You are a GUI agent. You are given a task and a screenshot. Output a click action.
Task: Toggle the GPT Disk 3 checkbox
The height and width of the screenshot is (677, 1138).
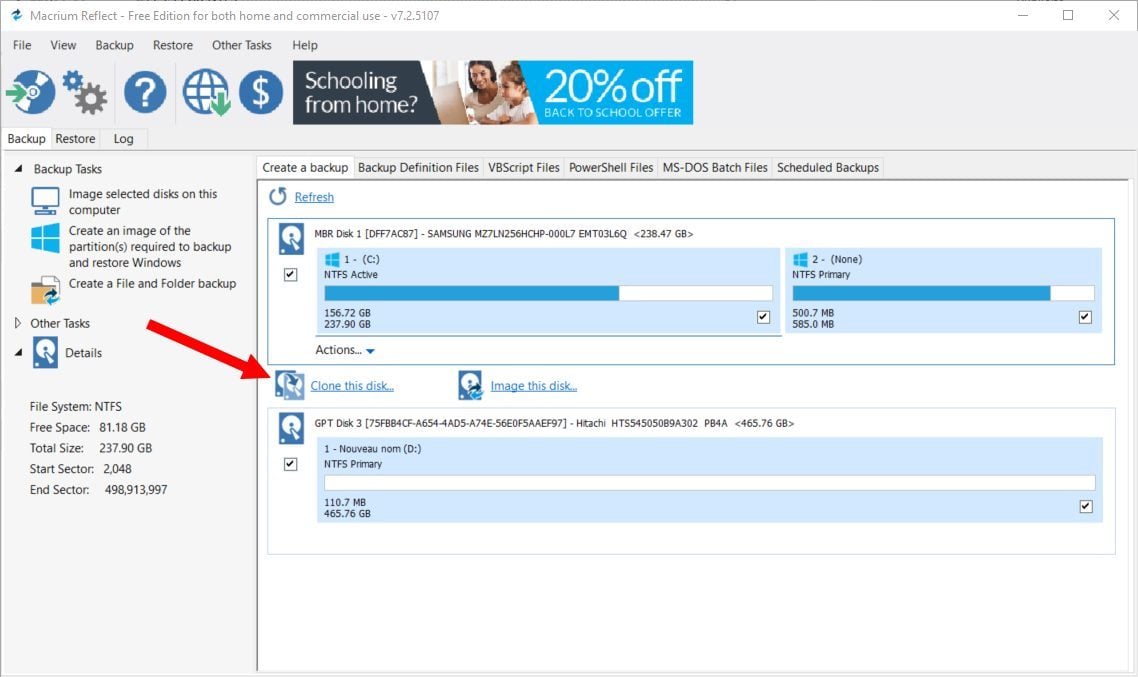click(x=290, y=464)
